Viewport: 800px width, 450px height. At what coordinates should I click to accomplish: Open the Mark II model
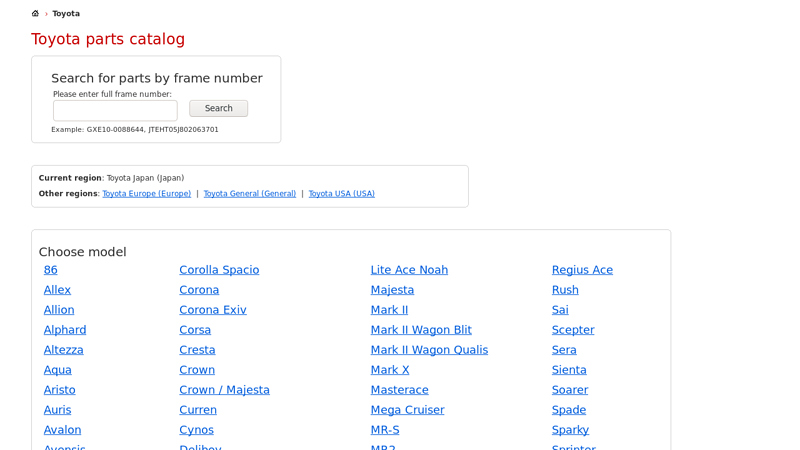389,310
